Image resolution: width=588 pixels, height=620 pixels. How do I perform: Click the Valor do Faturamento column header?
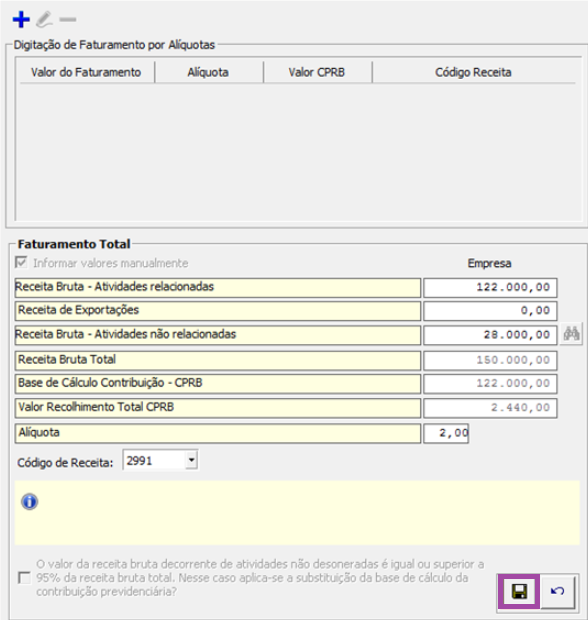click(x=86, y=72)
